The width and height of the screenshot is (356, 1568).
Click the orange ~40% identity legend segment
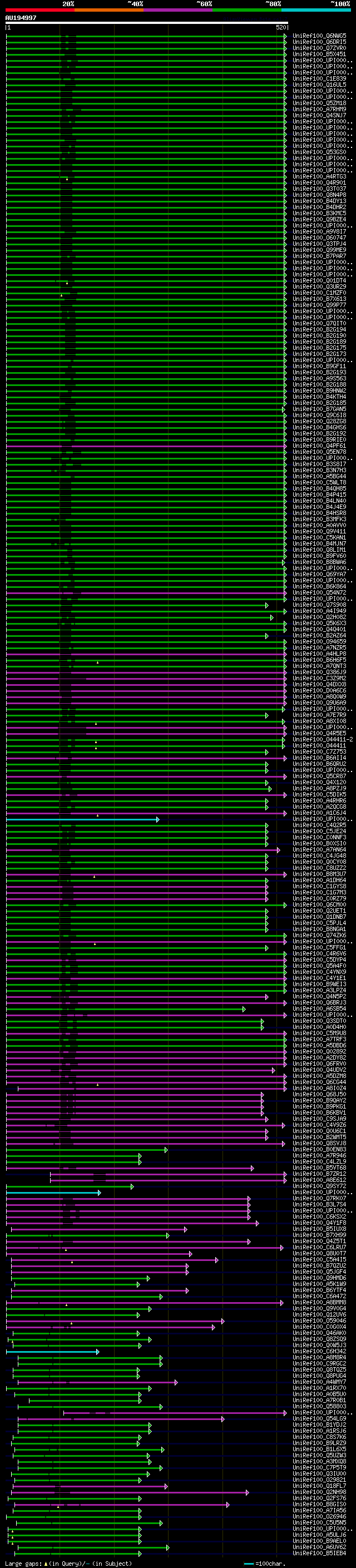[109, 11]
